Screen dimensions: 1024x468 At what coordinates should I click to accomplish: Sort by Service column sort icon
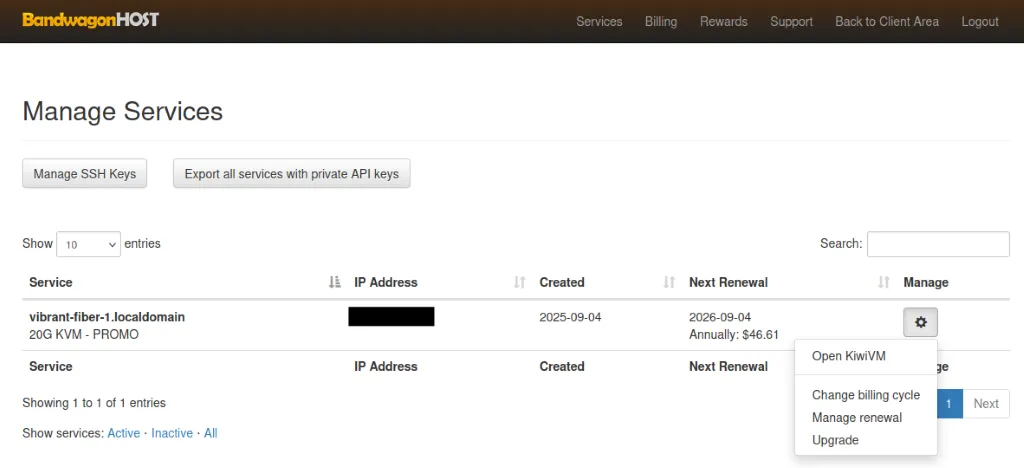335,283
